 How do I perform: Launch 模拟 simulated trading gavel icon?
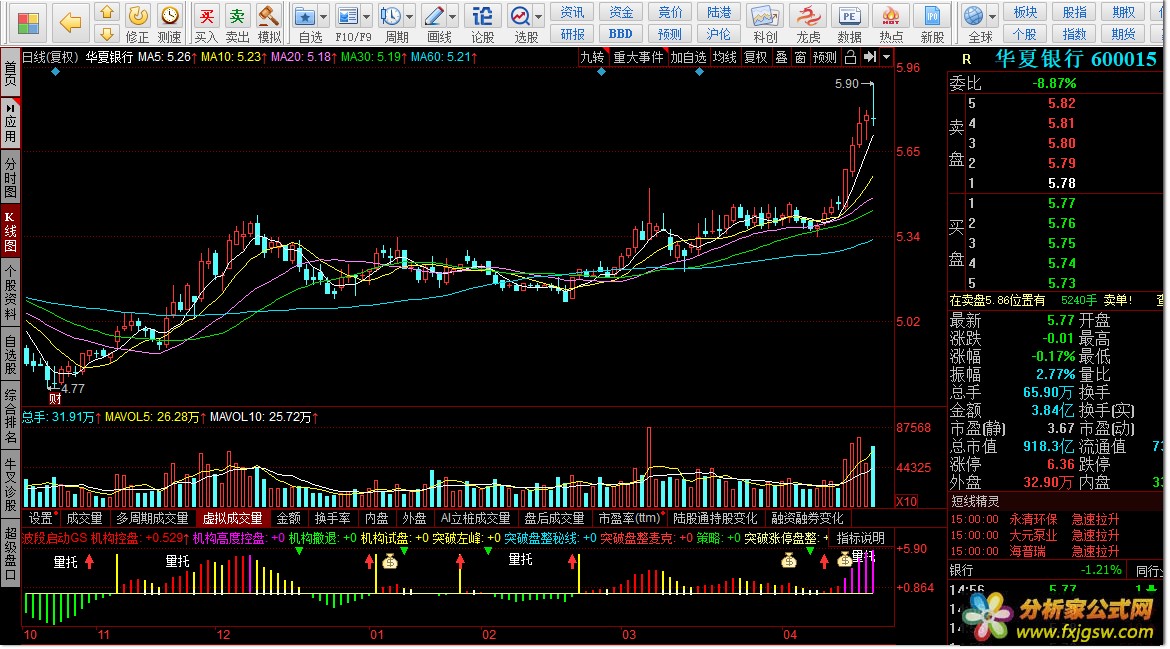coord(269,24)
